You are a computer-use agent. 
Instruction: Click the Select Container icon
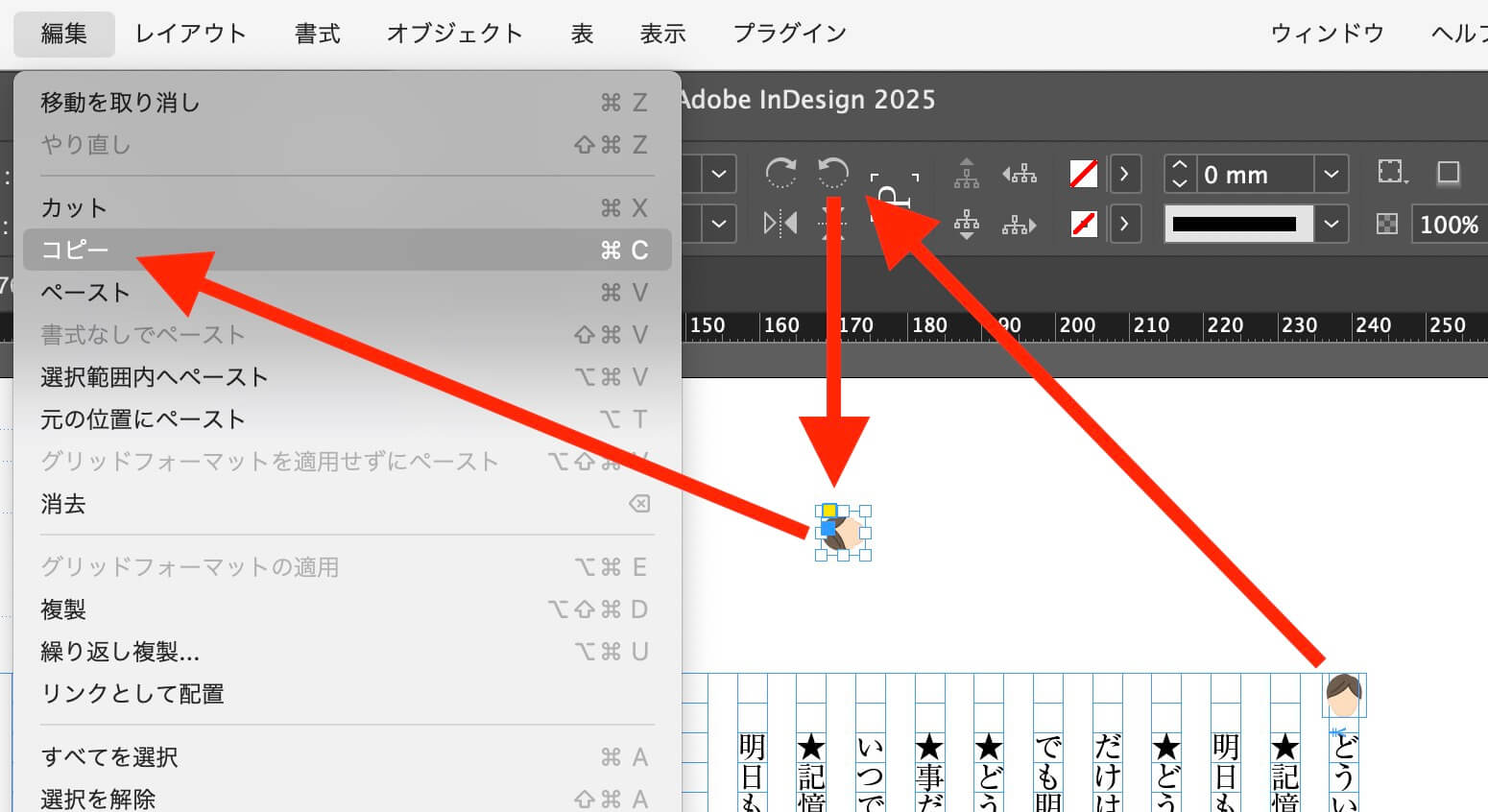(967, 174)
